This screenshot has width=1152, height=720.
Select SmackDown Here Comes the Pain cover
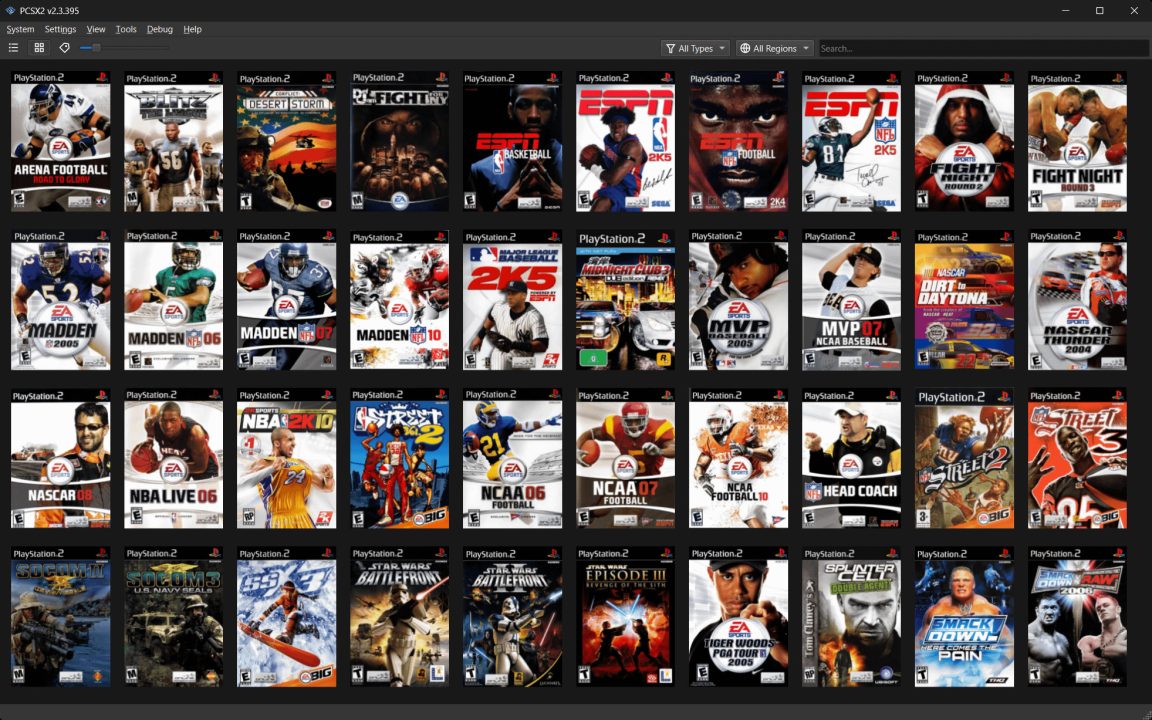[x=965, y=617]
